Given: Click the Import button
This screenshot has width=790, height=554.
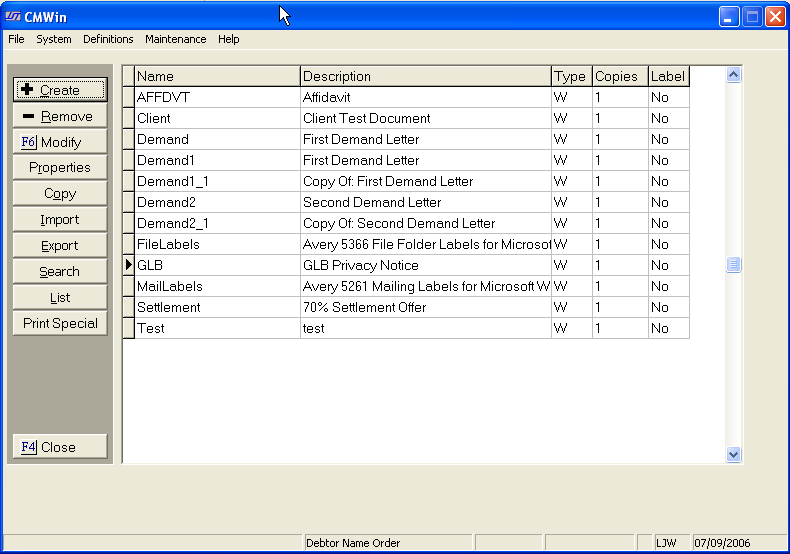Looking at the screenshot, I should point(60,220).
